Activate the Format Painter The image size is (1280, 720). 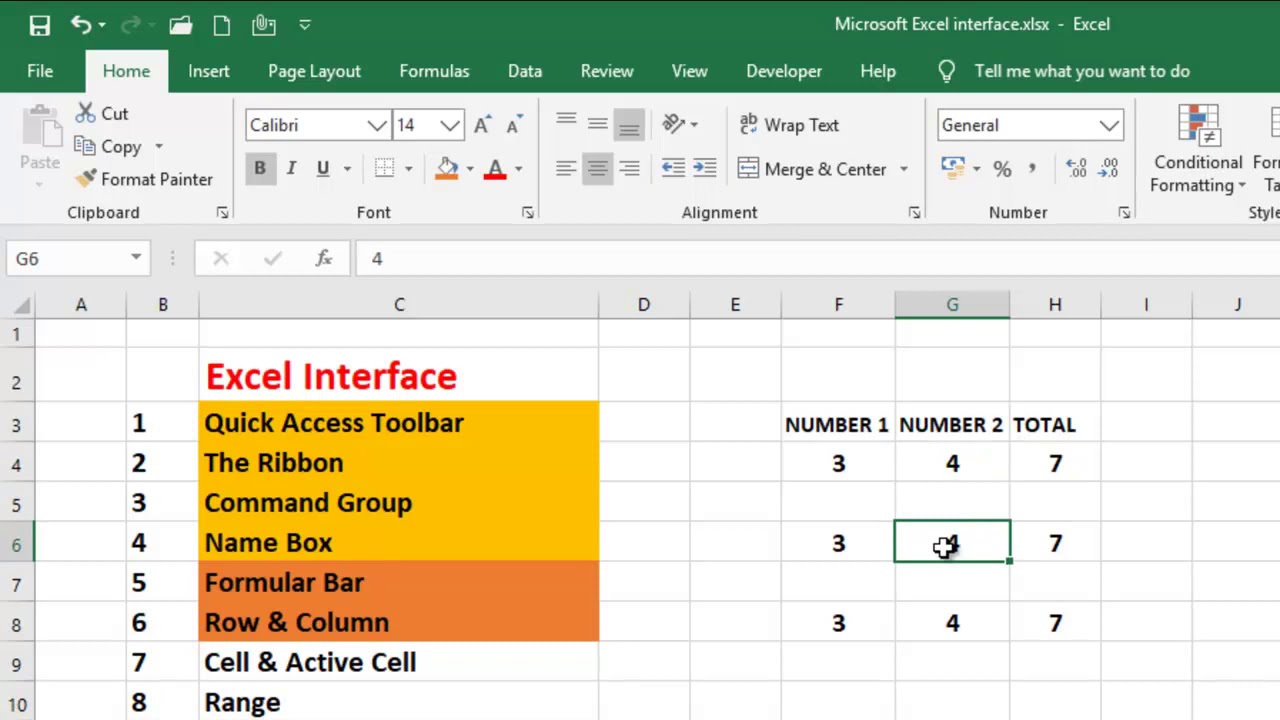point(144,179)
